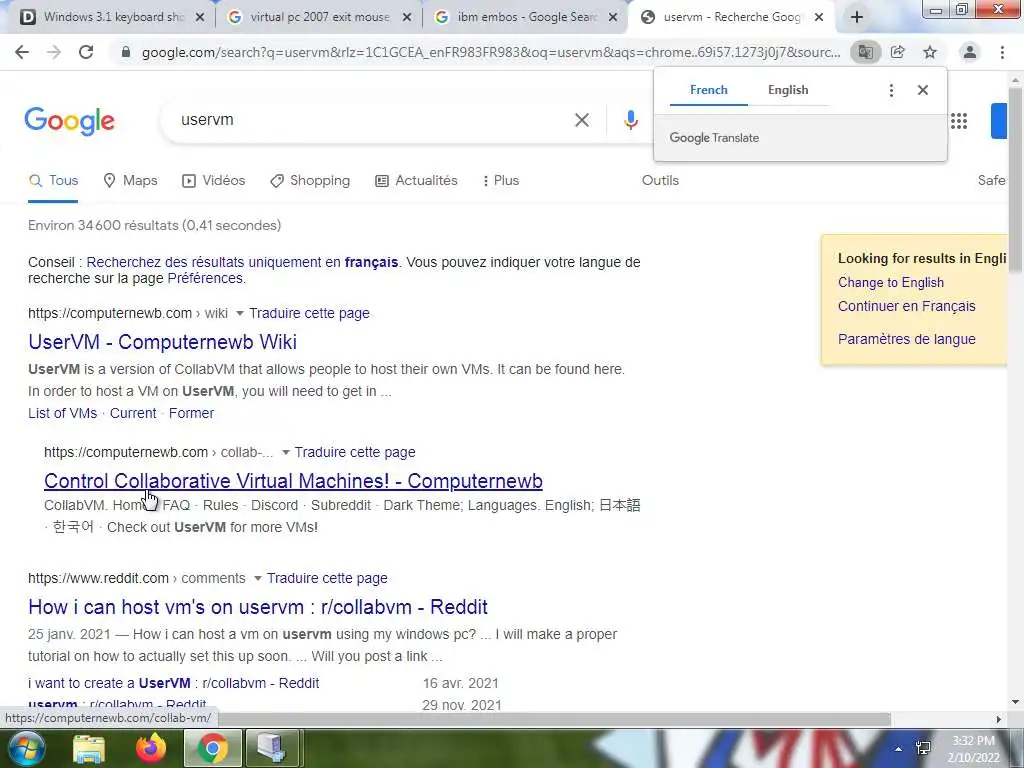1024x768 pixels.
Task: Click Traduire cette page for the Reddit result
Action: pyautogui.click(x=327, y=579)
